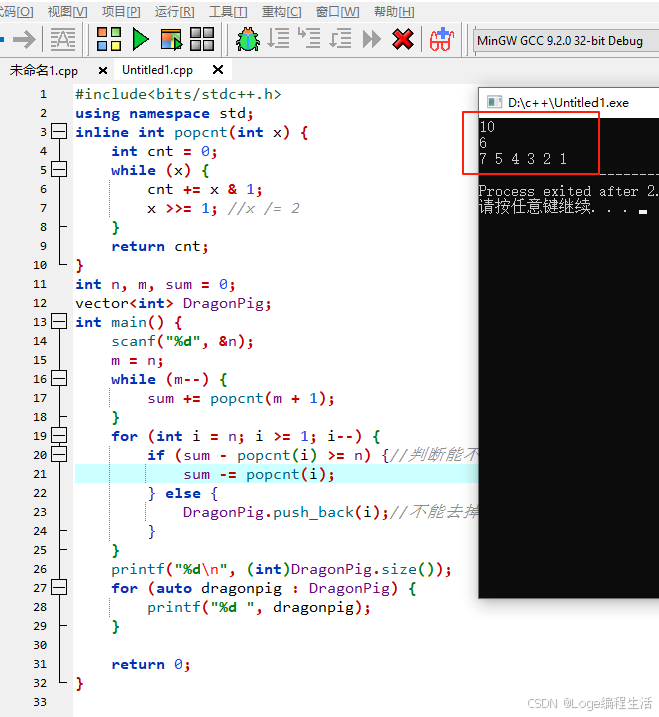Click the 'int cnt = 0;' line
This screenshot has width=659, height=717.
coord(164,151)
